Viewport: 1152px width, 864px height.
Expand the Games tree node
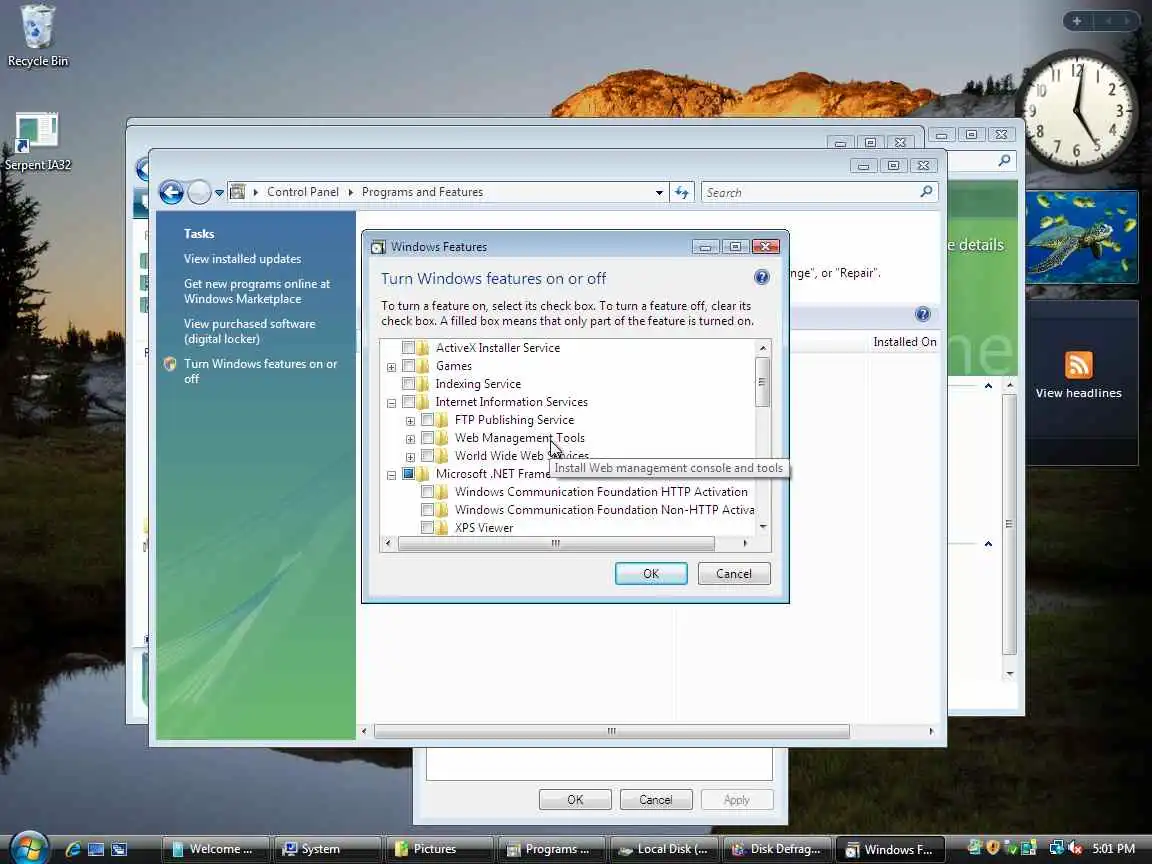click(392, 367)
